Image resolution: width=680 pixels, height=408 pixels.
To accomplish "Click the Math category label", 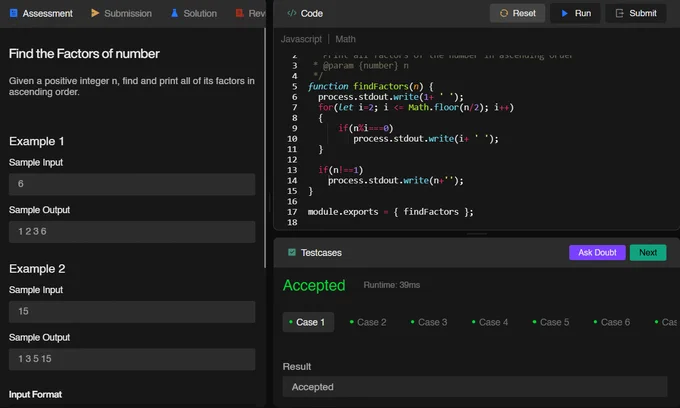I will tap(345, 39).
